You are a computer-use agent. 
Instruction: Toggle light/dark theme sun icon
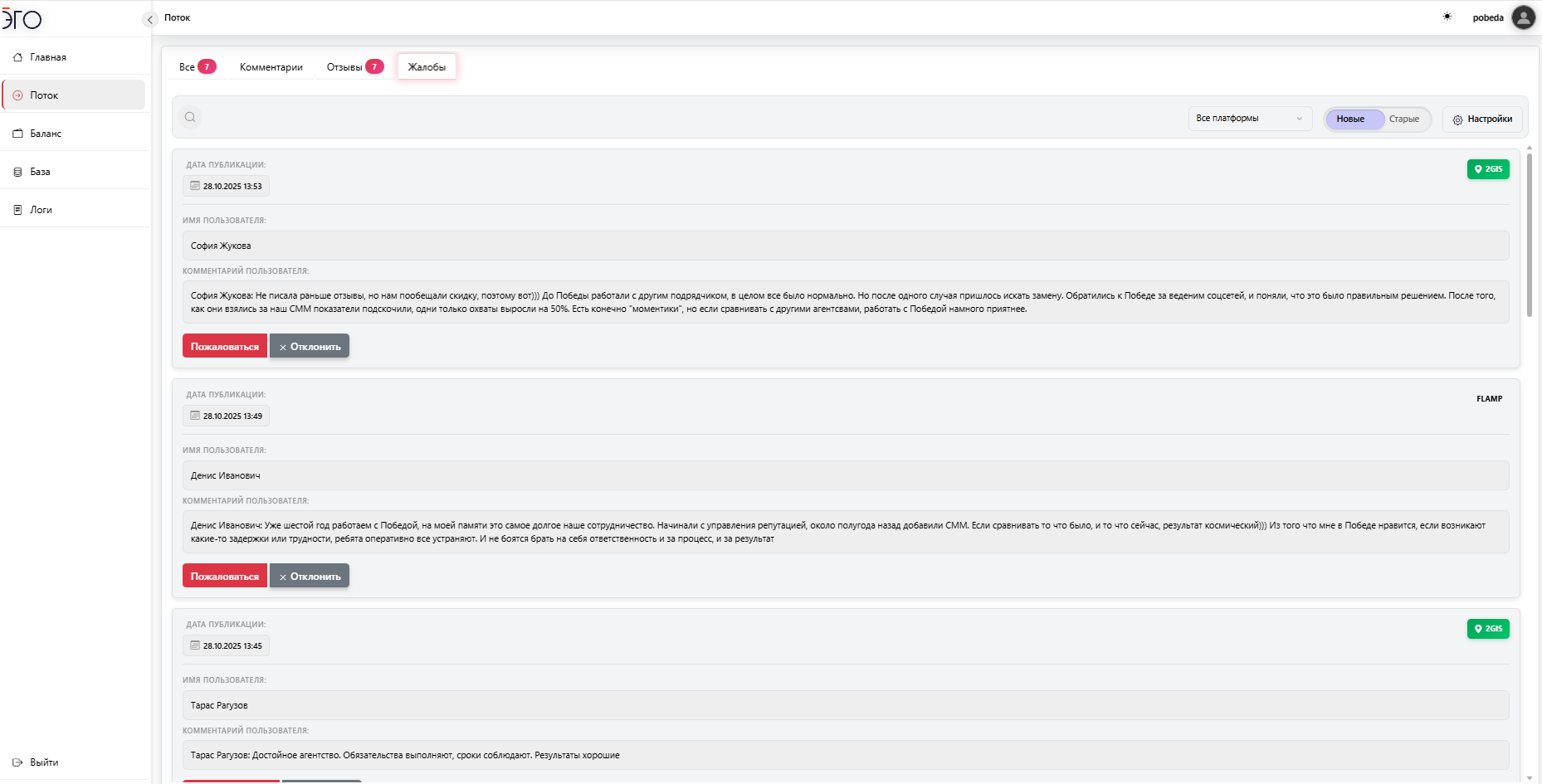[x=1447, y=17]
